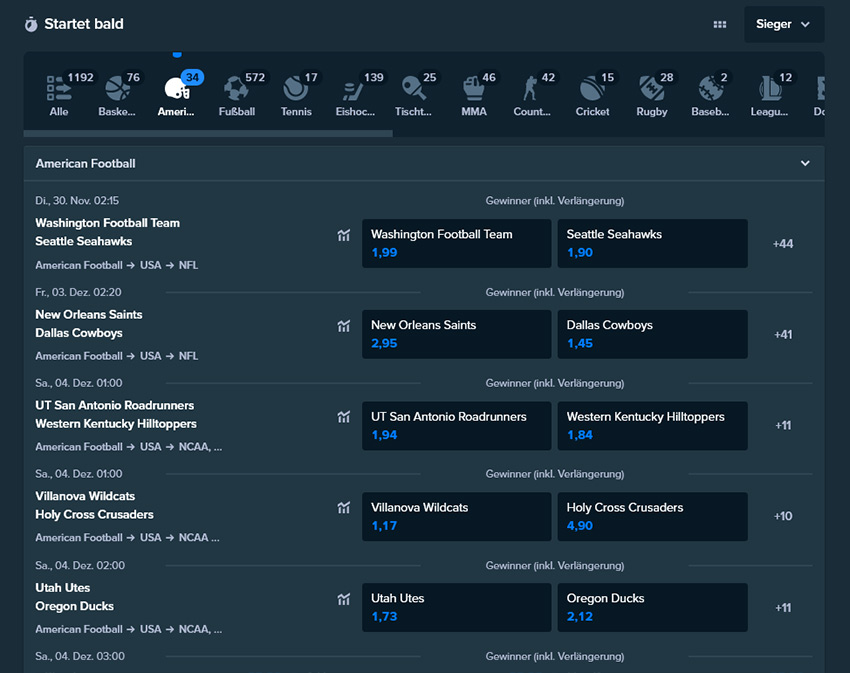Select the Eishockey category icon

(355, 89)
